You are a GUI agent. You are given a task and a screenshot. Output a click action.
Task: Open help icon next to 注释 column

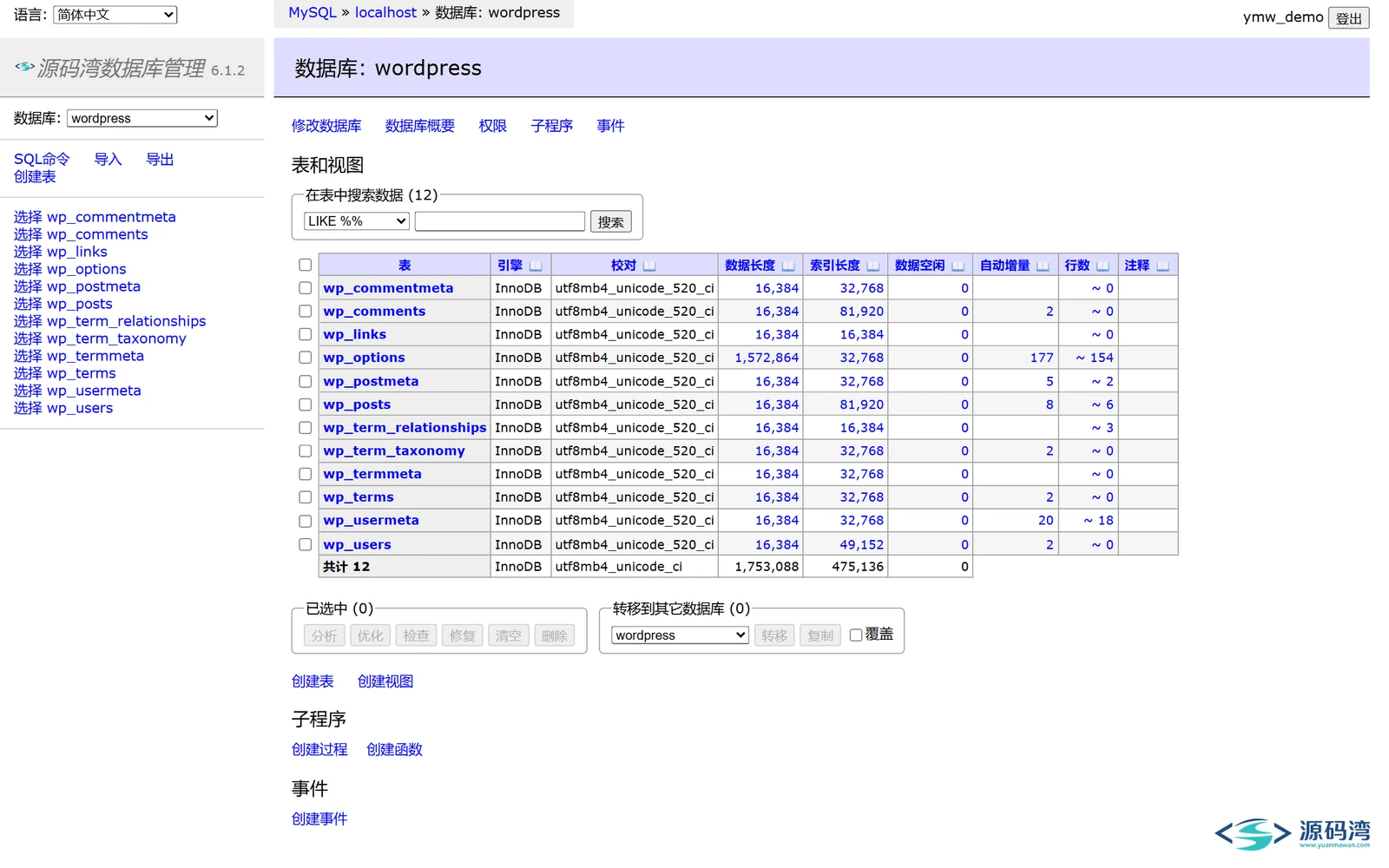1162,266
